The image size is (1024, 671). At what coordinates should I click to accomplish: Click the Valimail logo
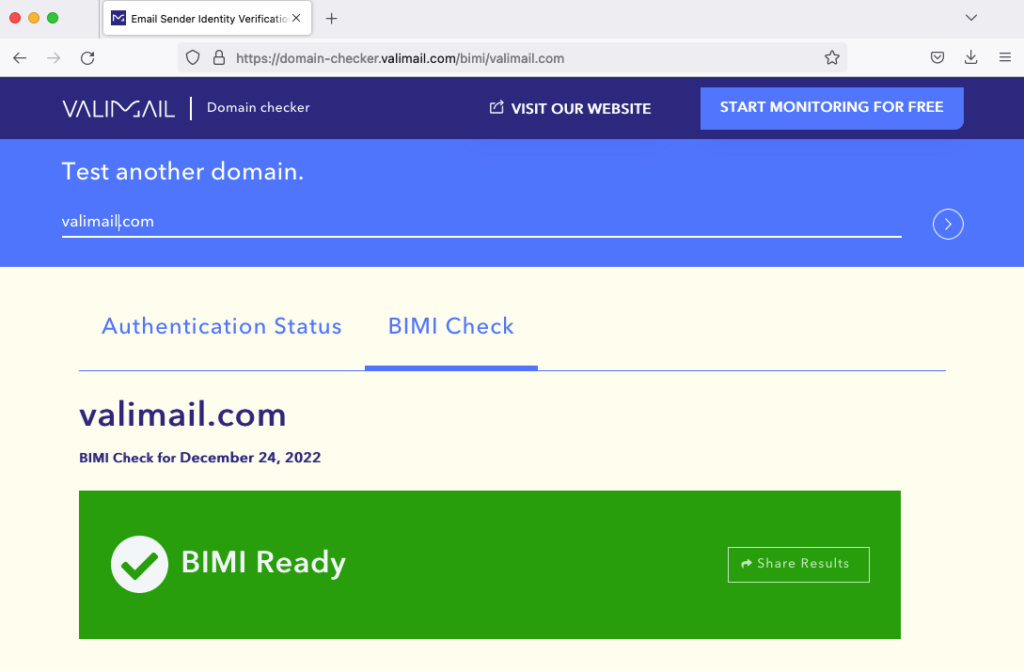(x=118, y=108)
